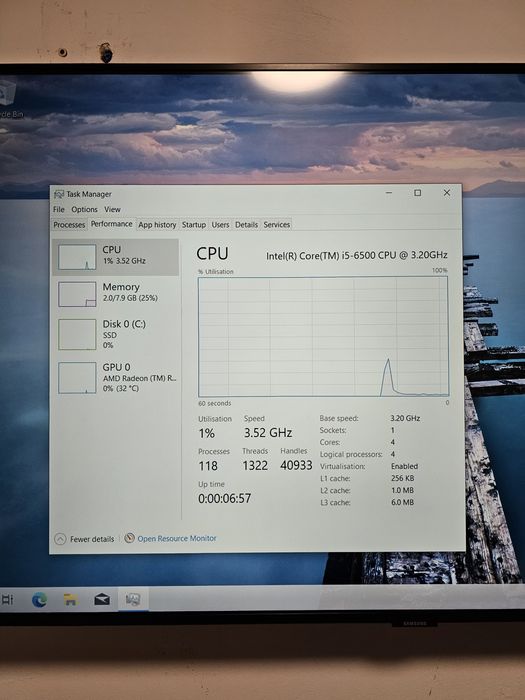Viewport: 525px width, 700px height.
Task: Click the 40933 handles count
Action: pos(296,465)
